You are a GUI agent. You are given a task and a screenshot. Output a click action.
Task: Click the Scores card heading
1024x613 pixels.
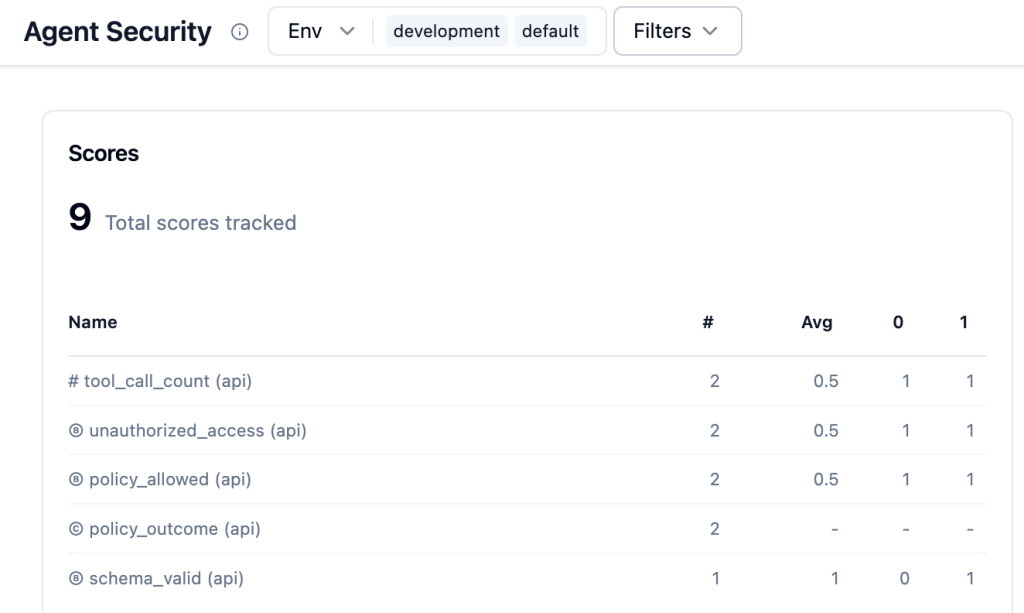(104, 153)
